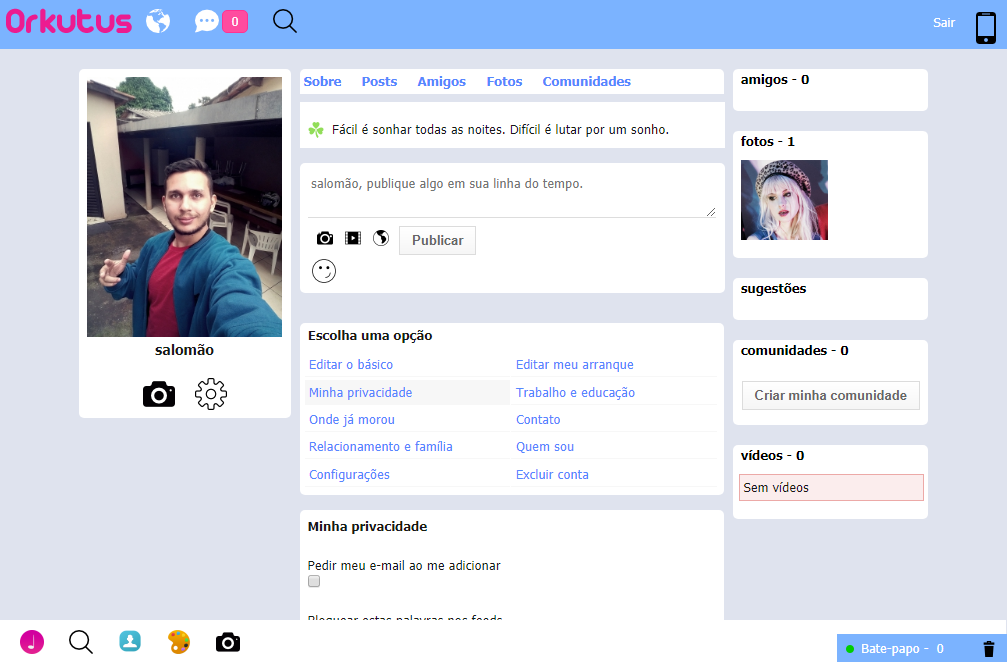
Task: Open profile settings gear icon
Action: click(x=210, y=394)
